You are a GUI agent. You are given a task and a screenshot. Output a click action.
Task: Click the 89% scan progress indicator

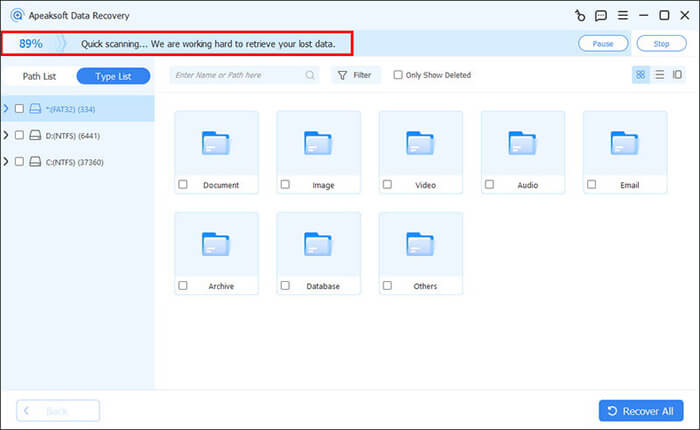pyautogui.click(x=31, y=44)
